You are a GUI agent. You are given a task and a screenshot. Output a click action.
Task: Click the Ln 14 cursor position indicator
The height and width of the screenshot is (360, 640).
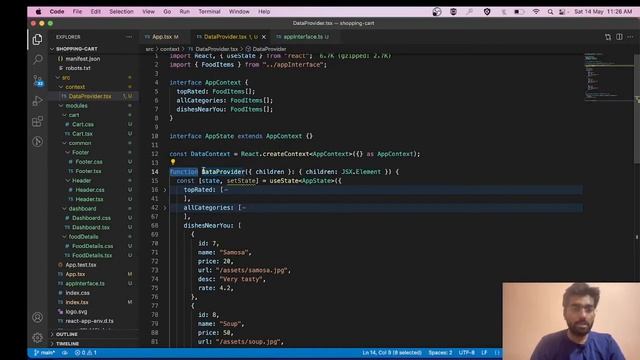(392, 353)
